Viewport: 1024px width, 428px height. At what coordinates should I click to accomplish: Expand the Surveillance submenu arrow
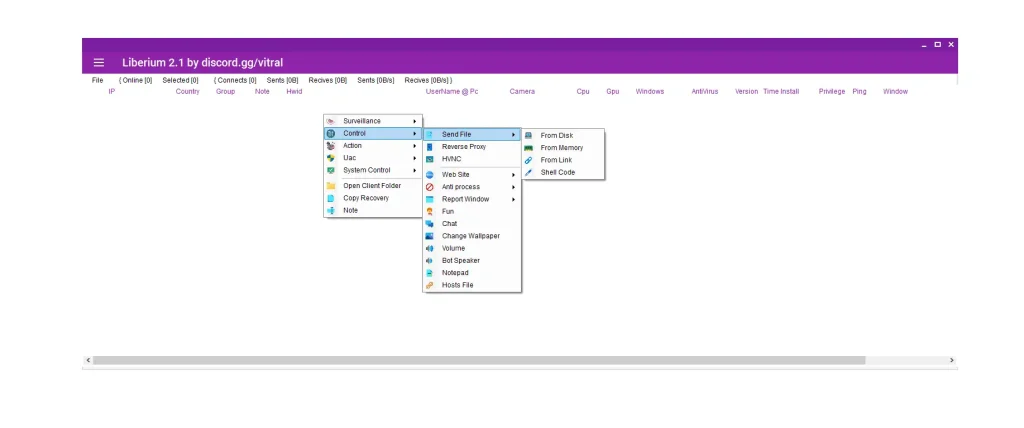pos(415,121)
